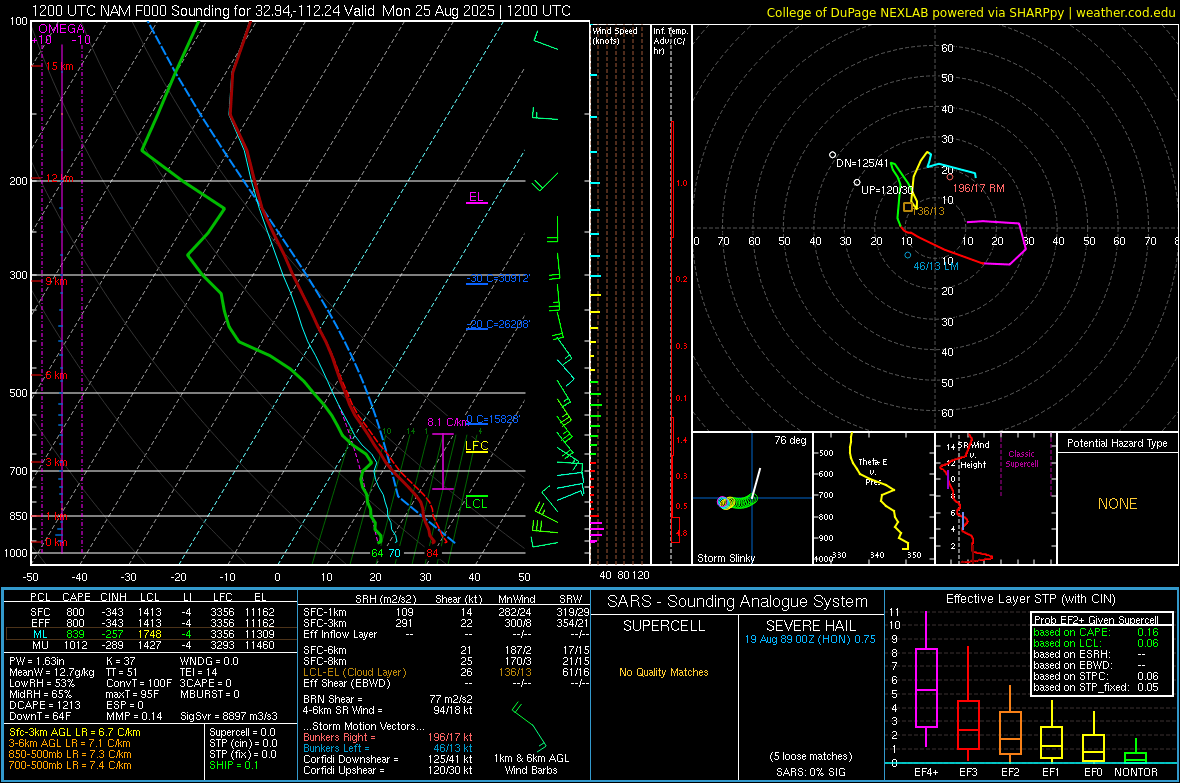This screenshot has height=783, width=1180.
Task: Click the green NONTOR box plot
Action: (1136, 752)
